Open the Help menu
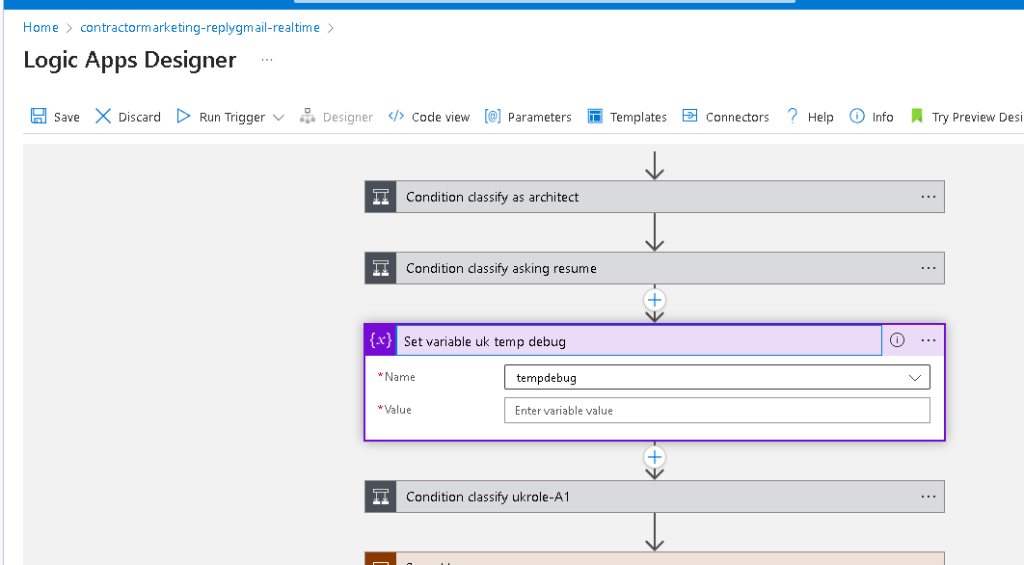 [x=810, y=117]
